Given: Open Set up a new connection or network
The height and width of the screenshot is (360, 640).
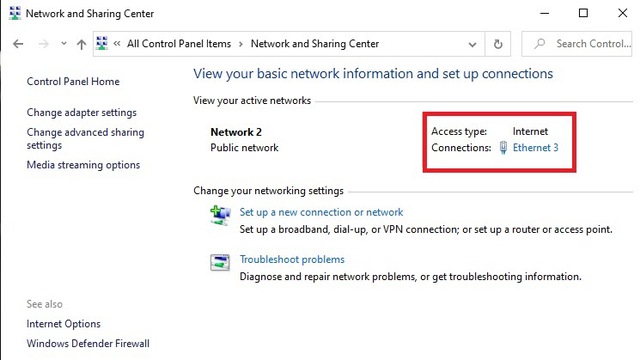Looking at the screenshot, I should (x=321, y=212).
